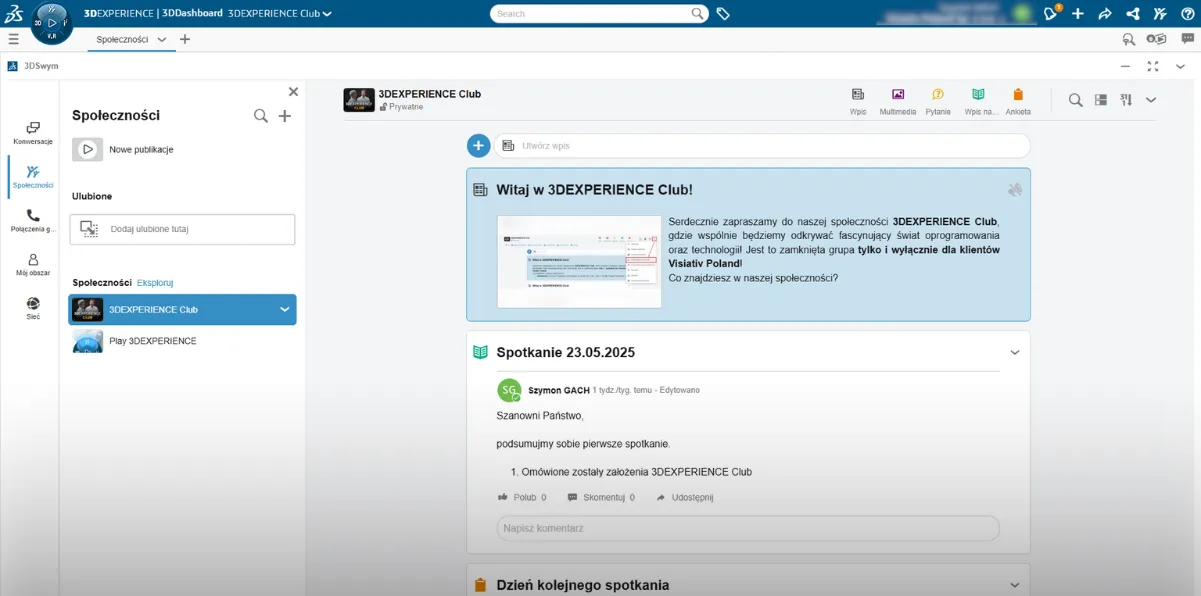Open notifications bell in top bar
This screenshot has height=596, width=1201.
pos(1050,14)
